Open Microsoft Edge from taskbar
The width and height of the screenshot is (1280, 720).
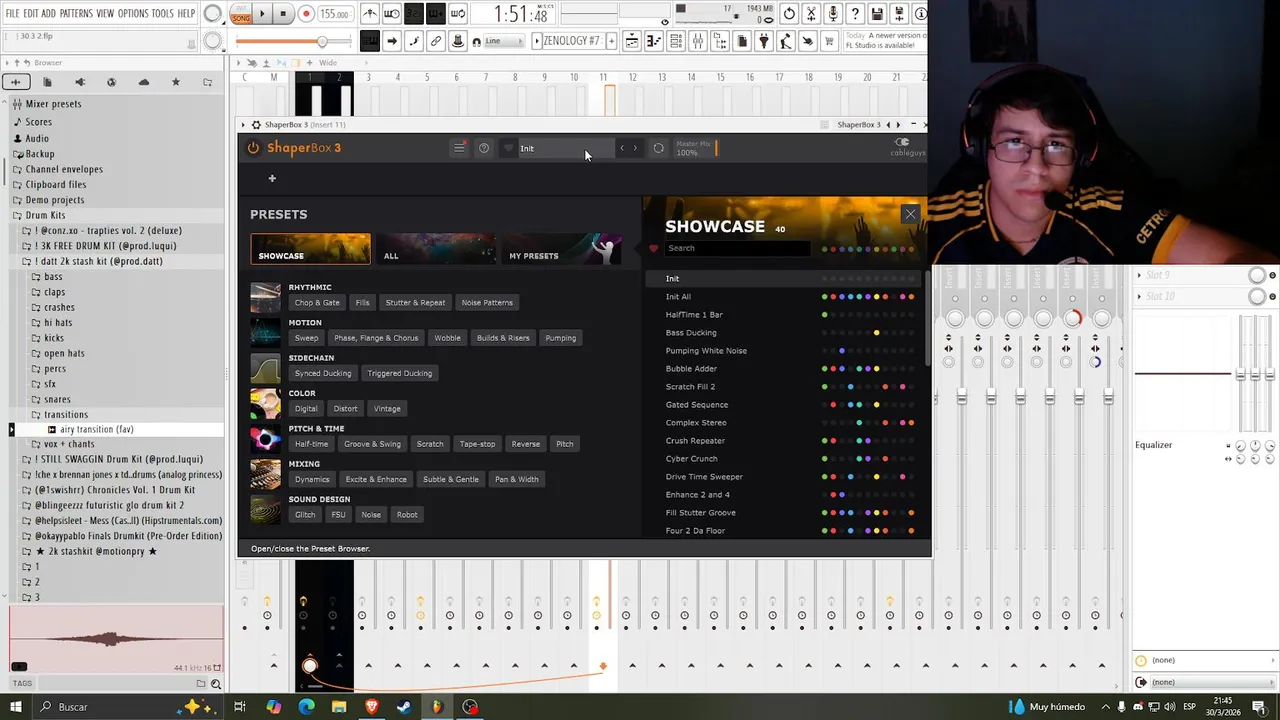click(x=306, y=707)
